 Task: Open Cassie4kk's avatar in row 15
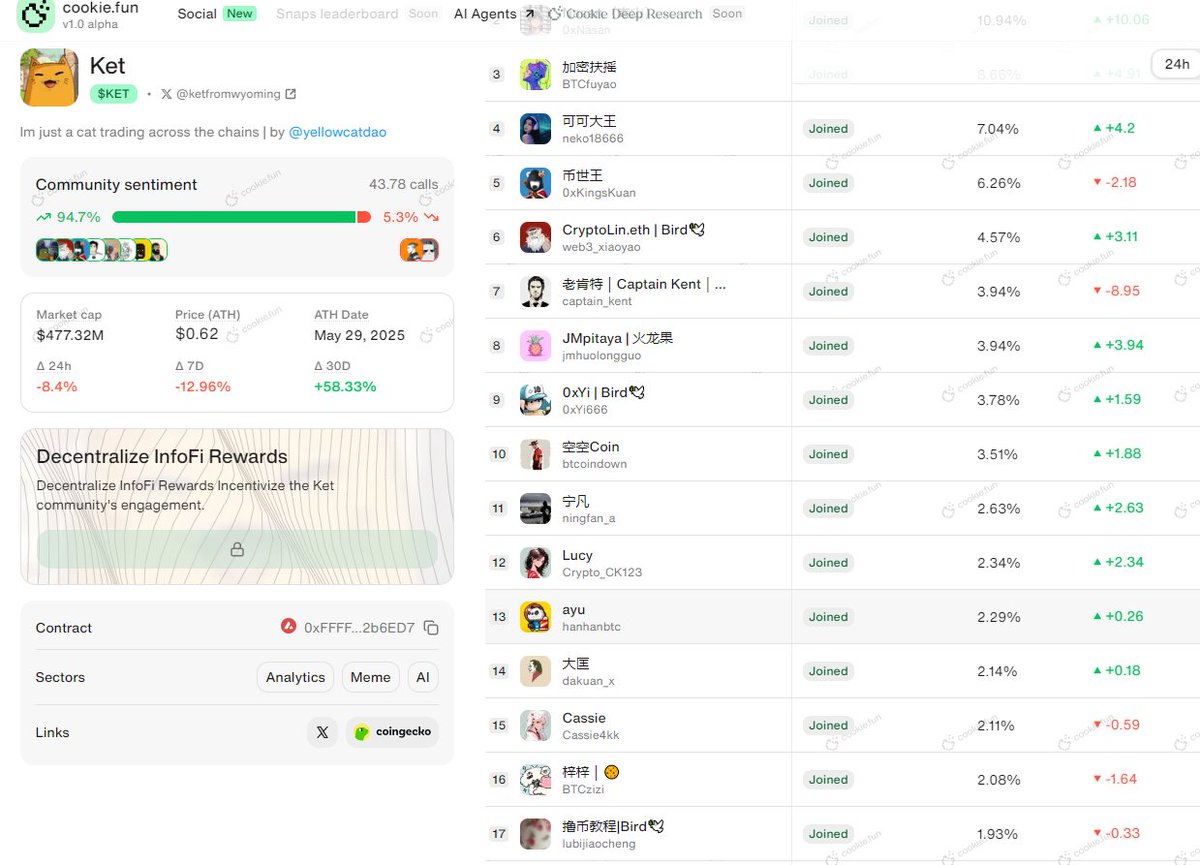click(x=536, y=725)
